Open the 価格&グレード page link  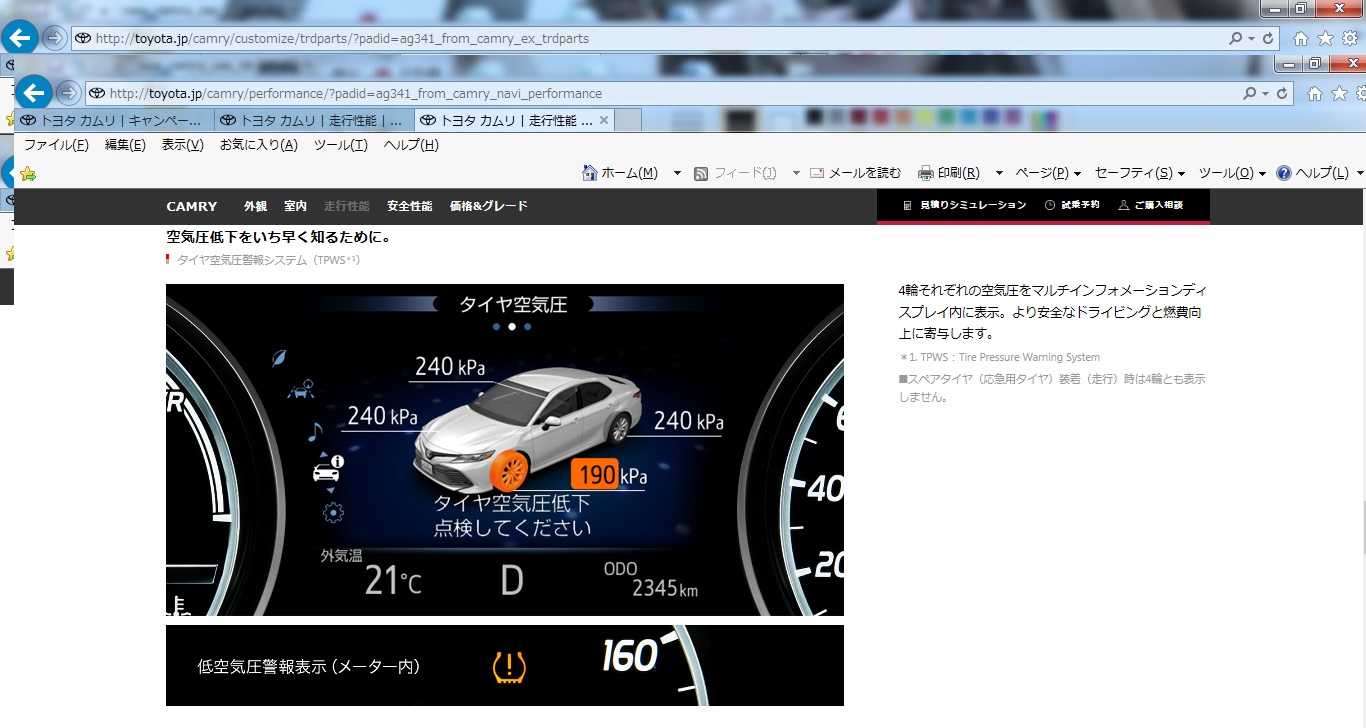pyautogui.click(x=488, y=206)
